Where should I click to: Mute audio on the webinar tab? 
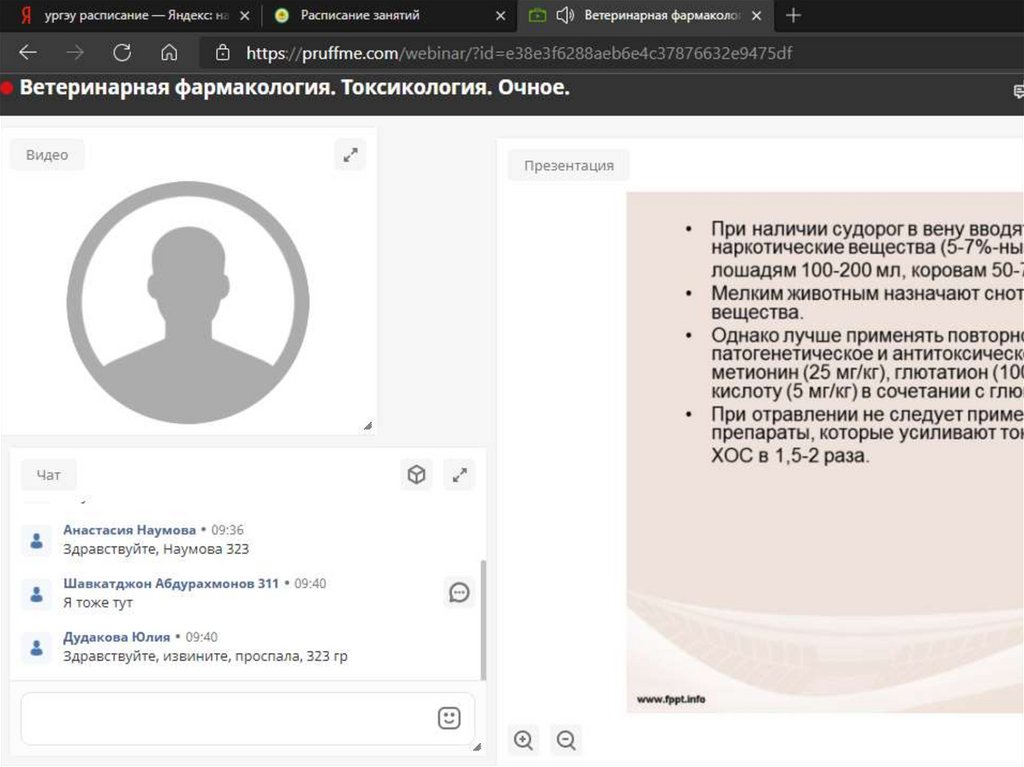(565, 15)
